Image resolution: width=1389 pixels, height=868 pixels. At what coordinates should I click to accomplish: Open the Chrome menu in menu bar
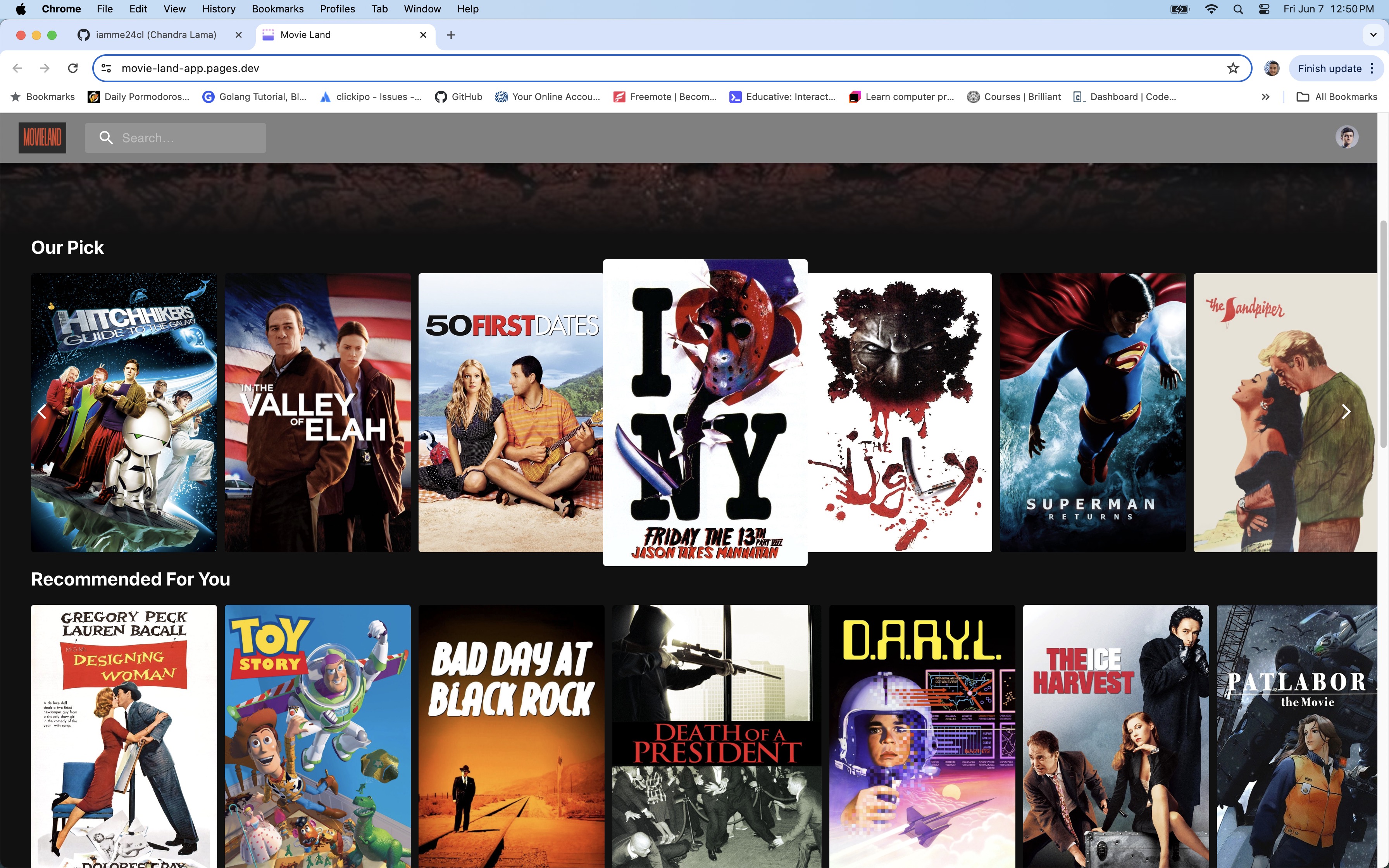click(61, 9)
